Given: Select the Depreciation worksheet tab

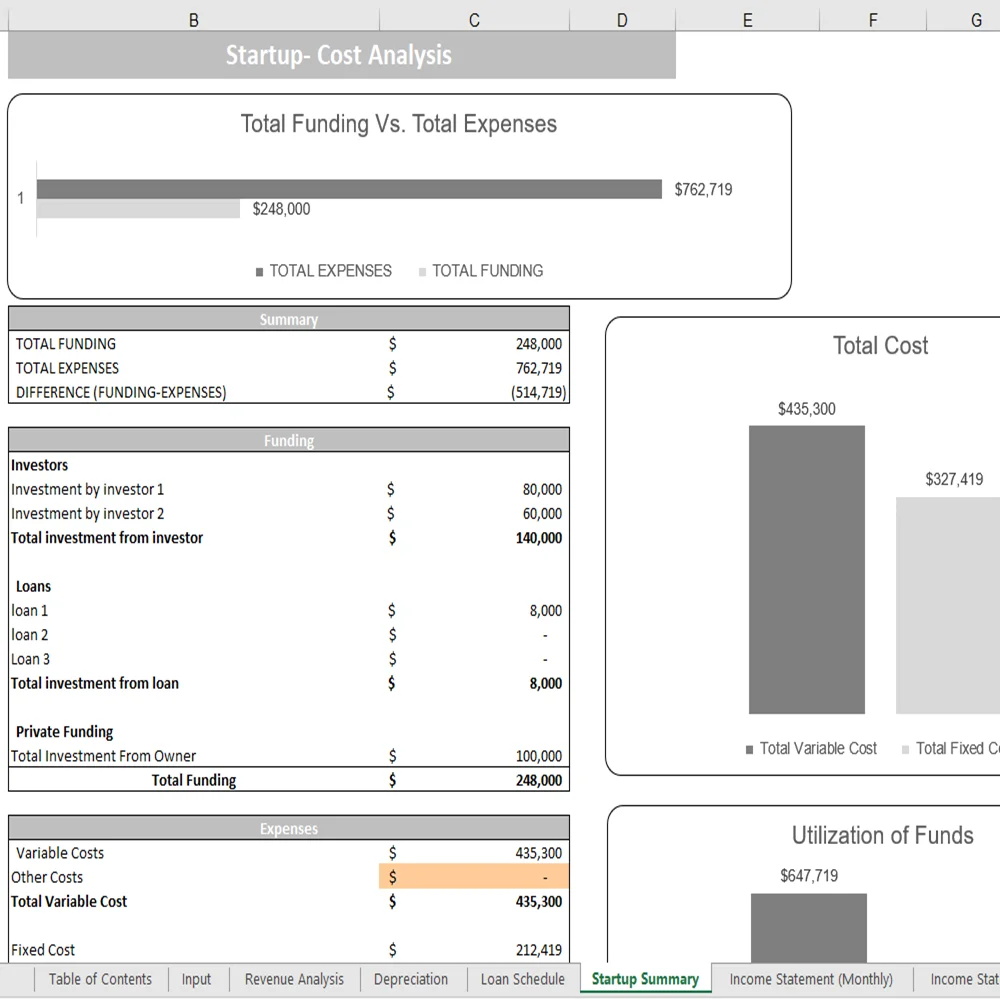Looking at the screenshot, I should pos(411,979).
